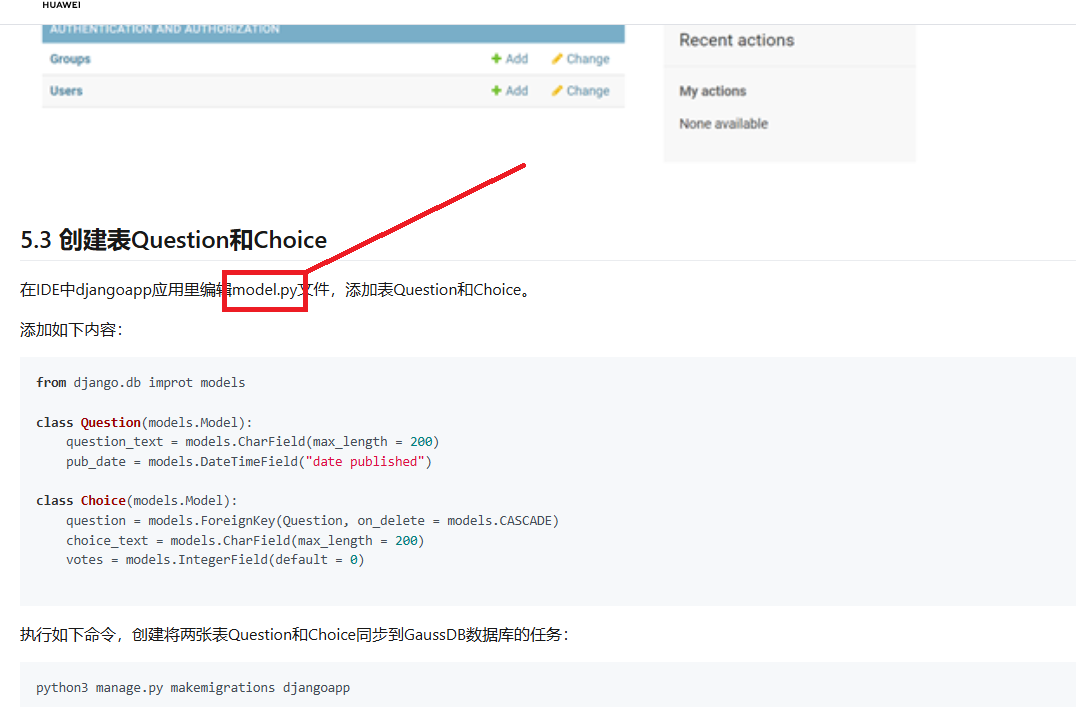The image size is (1076, 707).
Task: Open the Groups link
Action: [70, 59]
